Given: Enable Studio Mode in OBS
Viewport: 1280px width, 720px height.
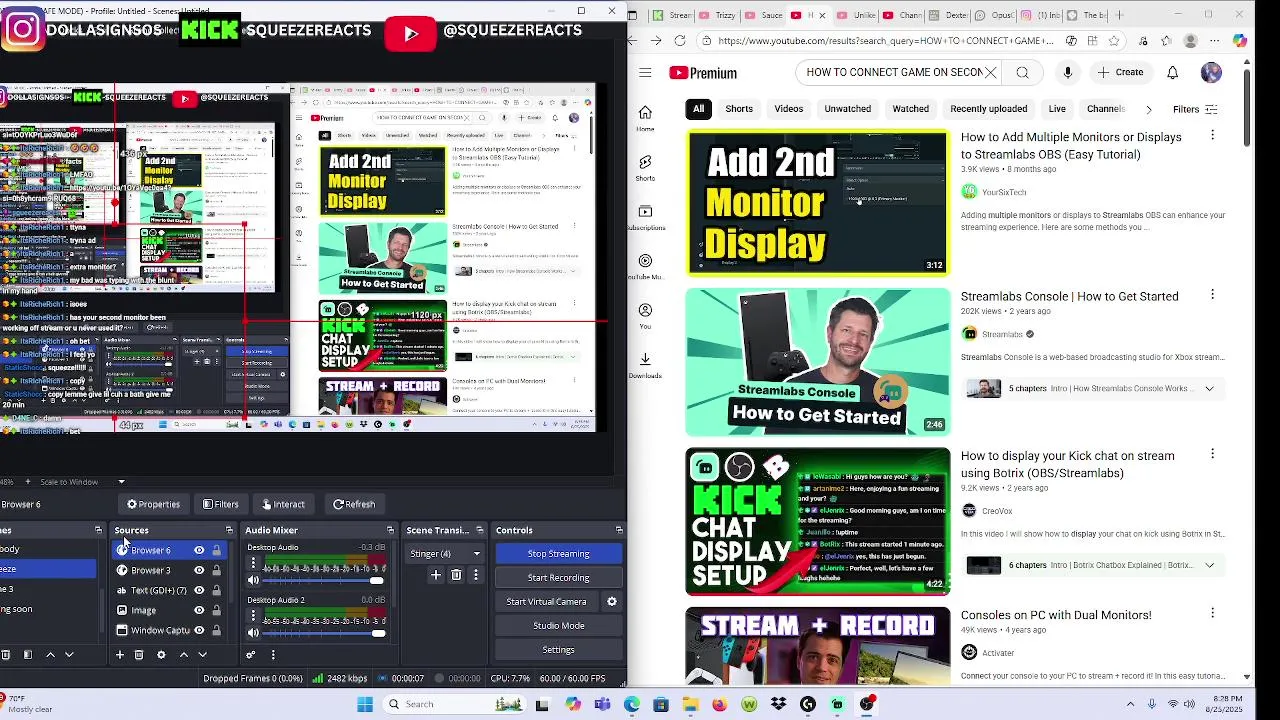Looking at the screenshot, I should click(558, 626).
